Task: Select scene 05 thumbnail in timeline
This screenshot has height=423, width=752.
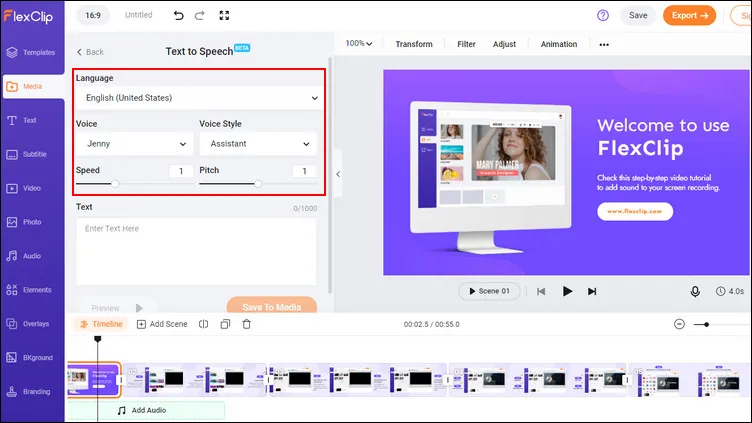Action: pyautogui.click(x=690, y=379)
